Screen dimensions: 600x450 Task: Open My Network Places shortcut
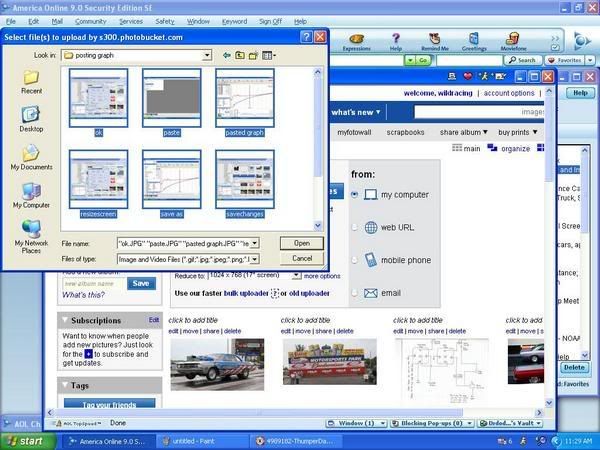(31, 236)
